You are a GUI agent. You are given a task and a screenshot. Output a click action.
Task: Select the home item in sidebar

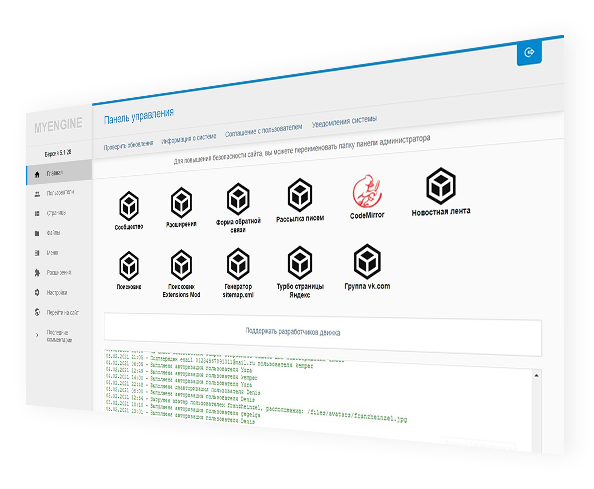59,172
